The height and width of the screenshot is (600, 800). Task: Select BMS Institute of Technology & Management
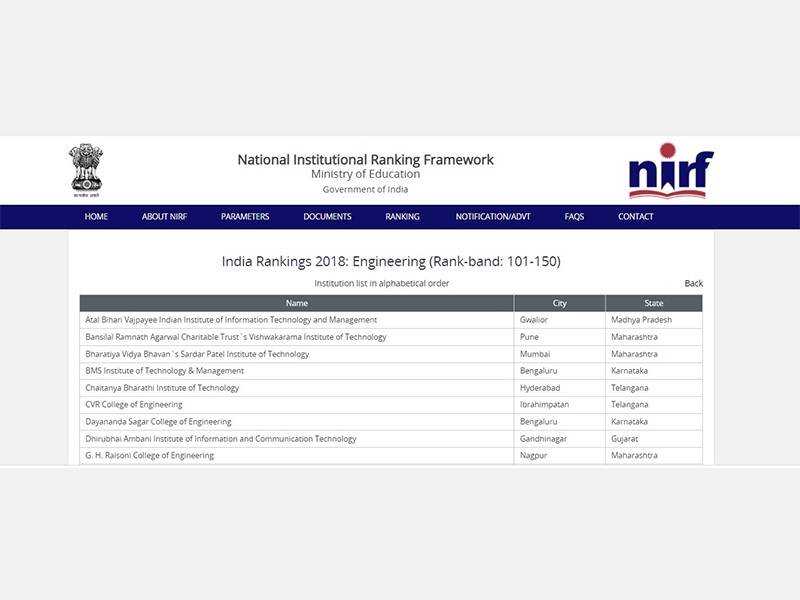pos(164,371)
